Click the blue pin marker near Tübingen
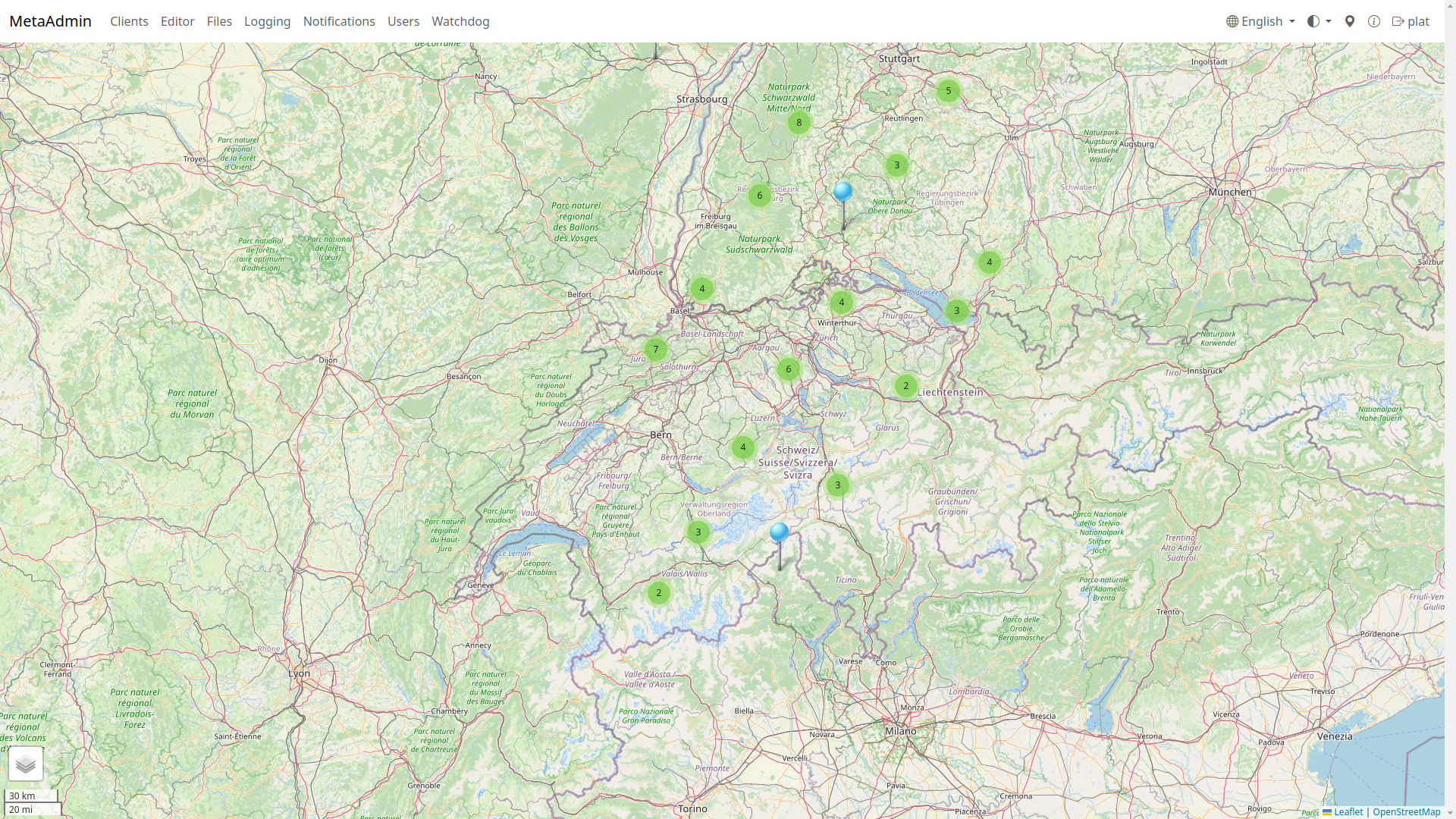1456x819 pixels. coord(843,192)
